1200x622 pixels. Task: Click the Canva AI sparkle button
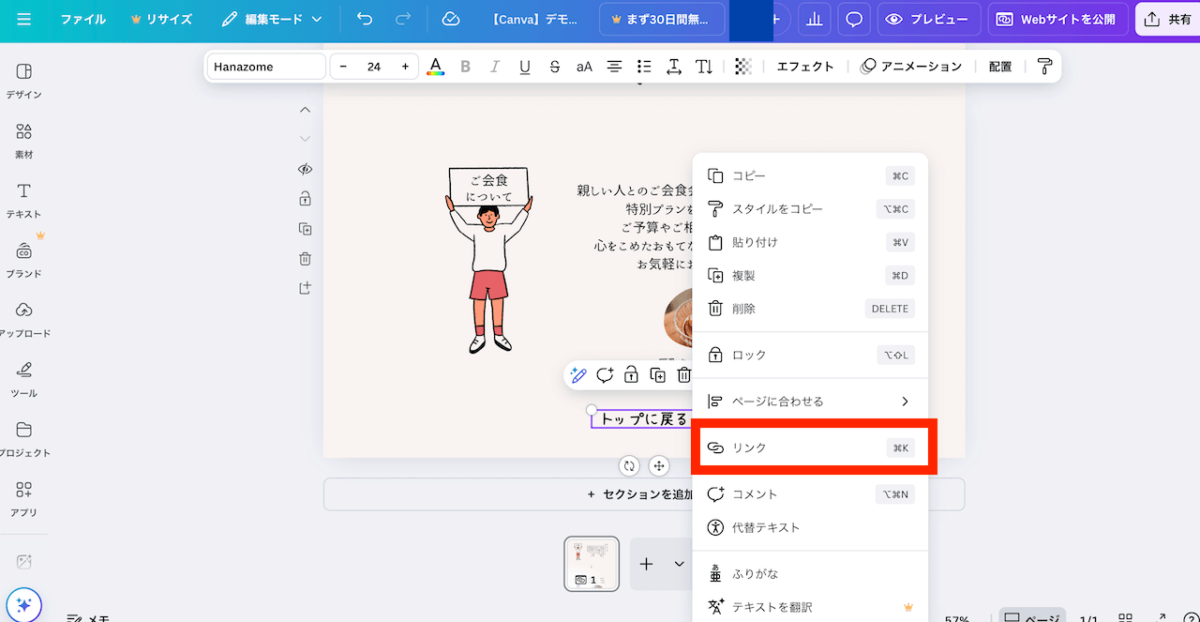click(24, 604)
